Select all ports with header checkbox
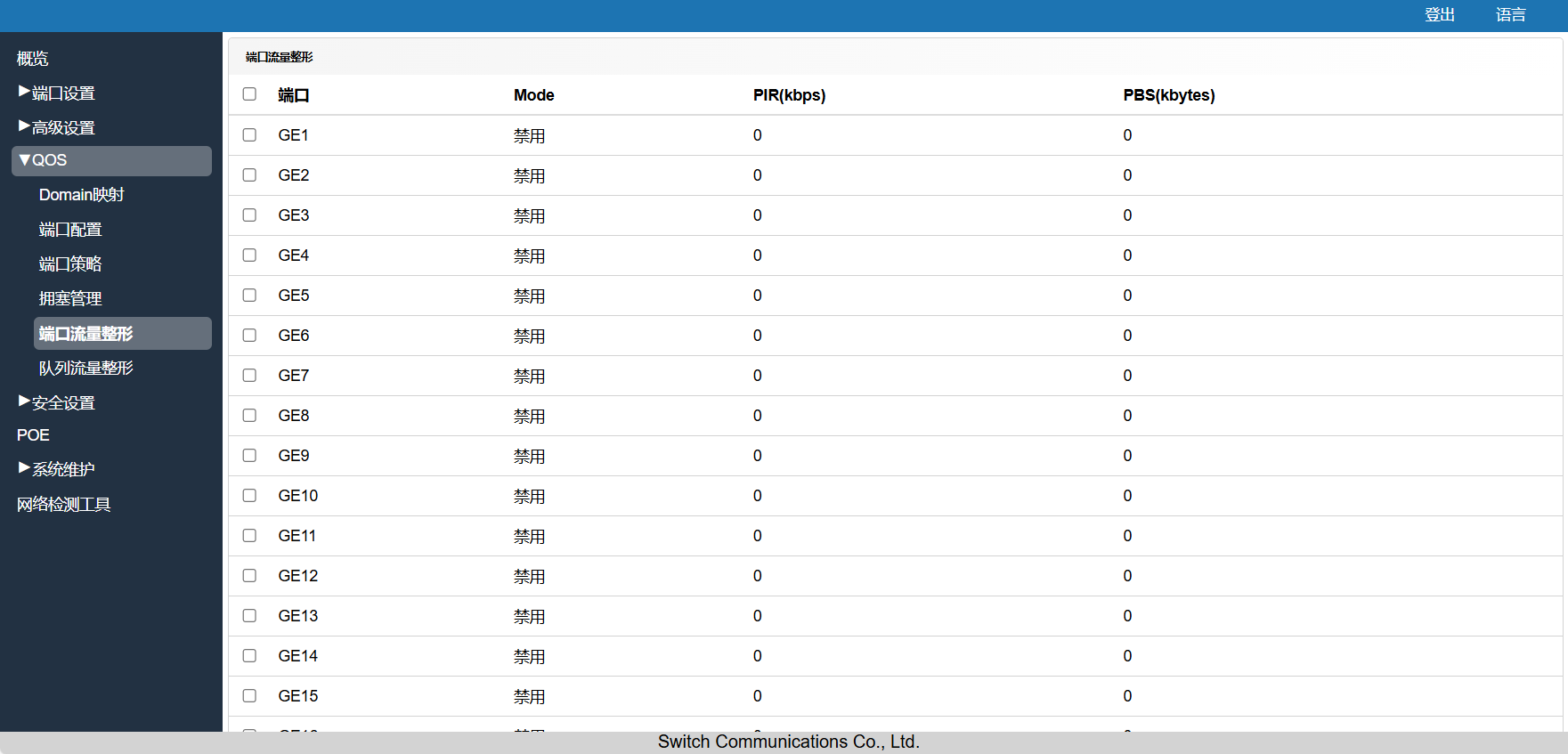 coord(249,94)
